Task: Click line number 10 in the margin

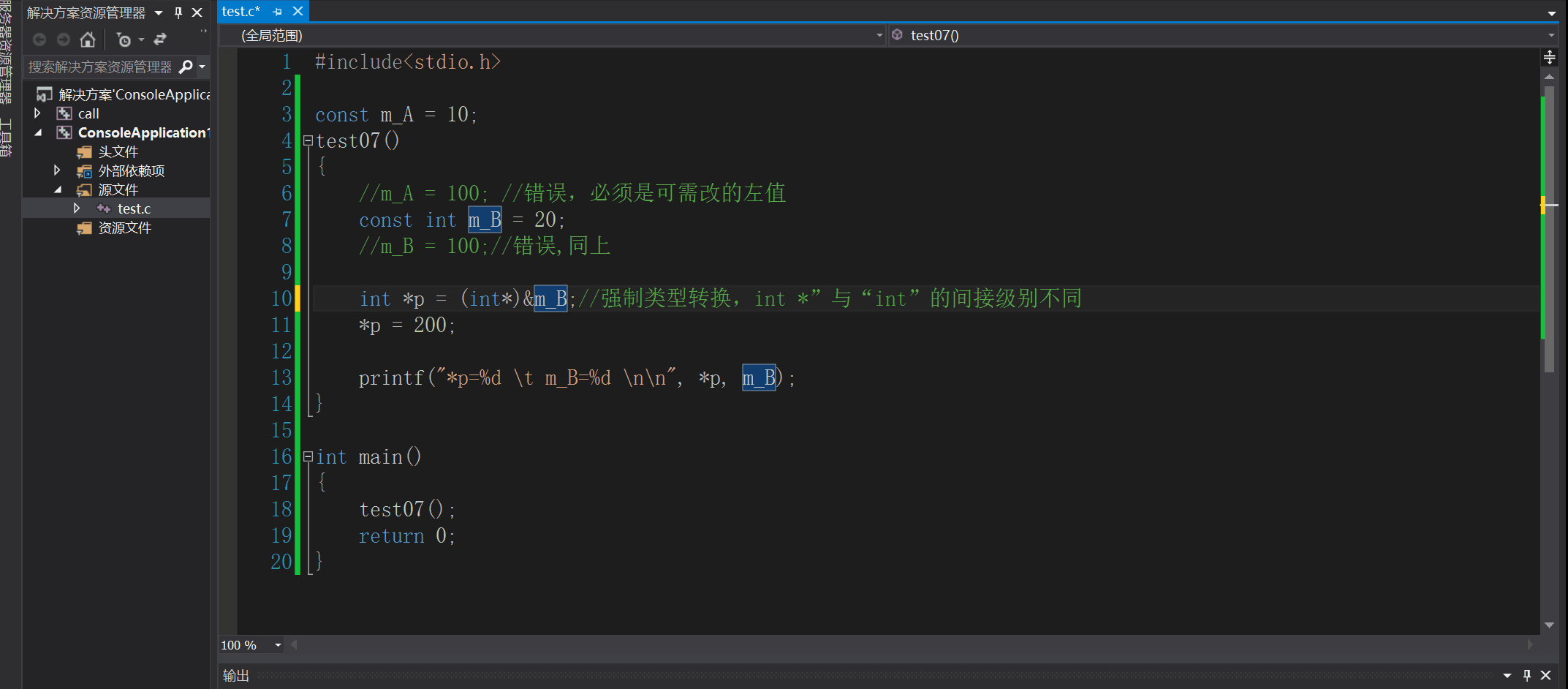Action: [x=281, y=298]
